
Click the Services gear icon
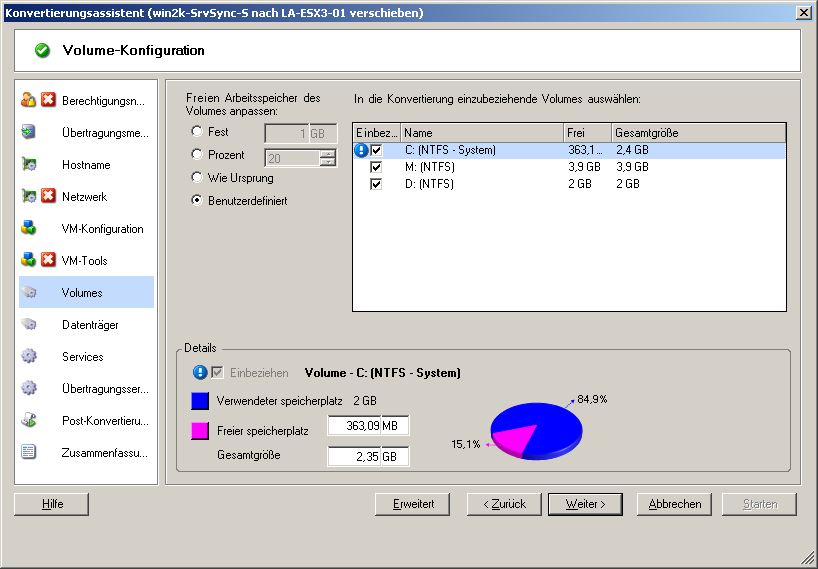tap(28, 356)
